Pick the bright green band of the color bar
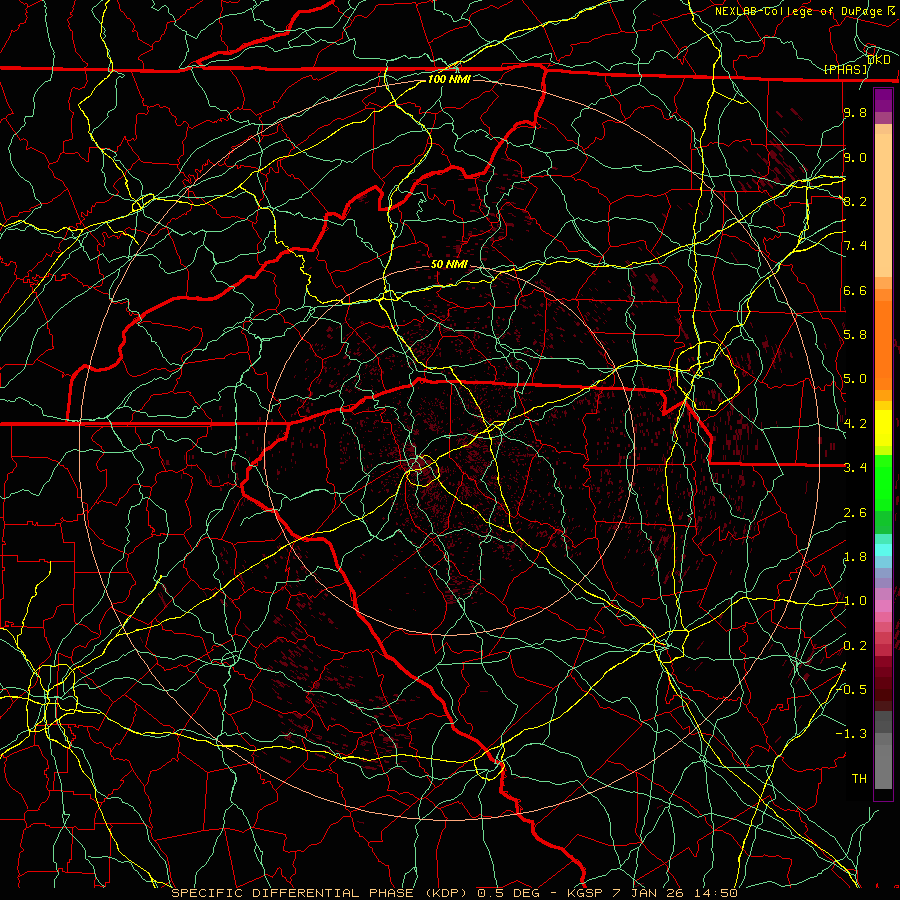This screenshot has height=900, width=900. coord(883,482)
